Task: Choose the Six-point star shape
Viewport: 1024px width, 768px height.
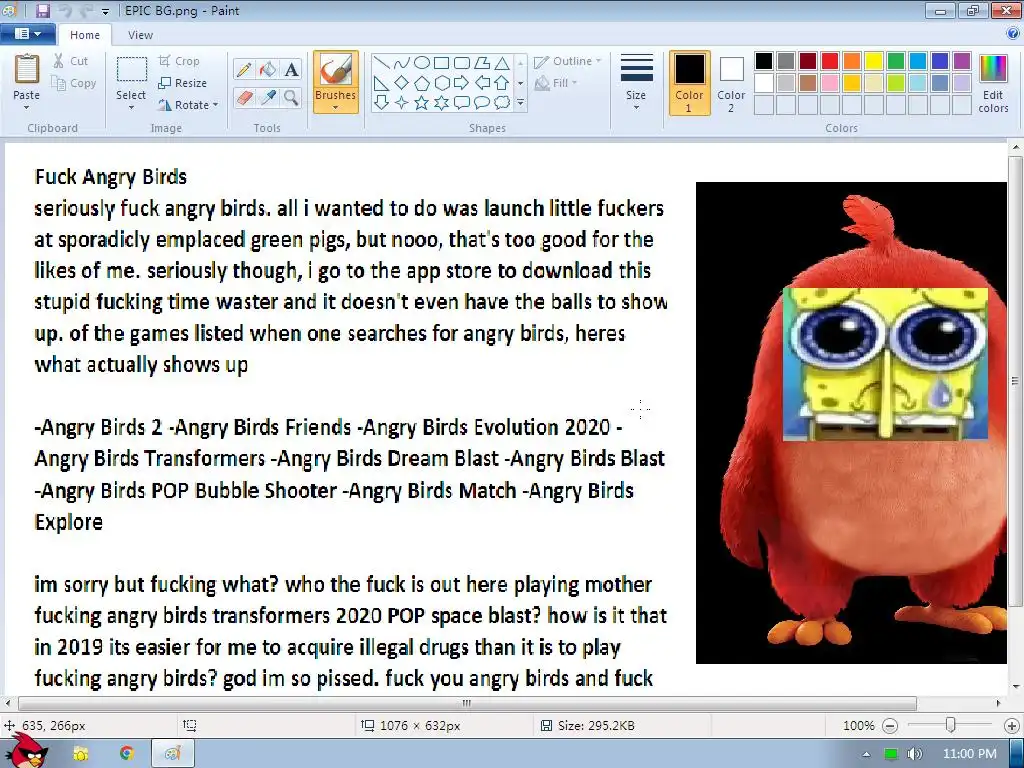Action: coord(441,103)
